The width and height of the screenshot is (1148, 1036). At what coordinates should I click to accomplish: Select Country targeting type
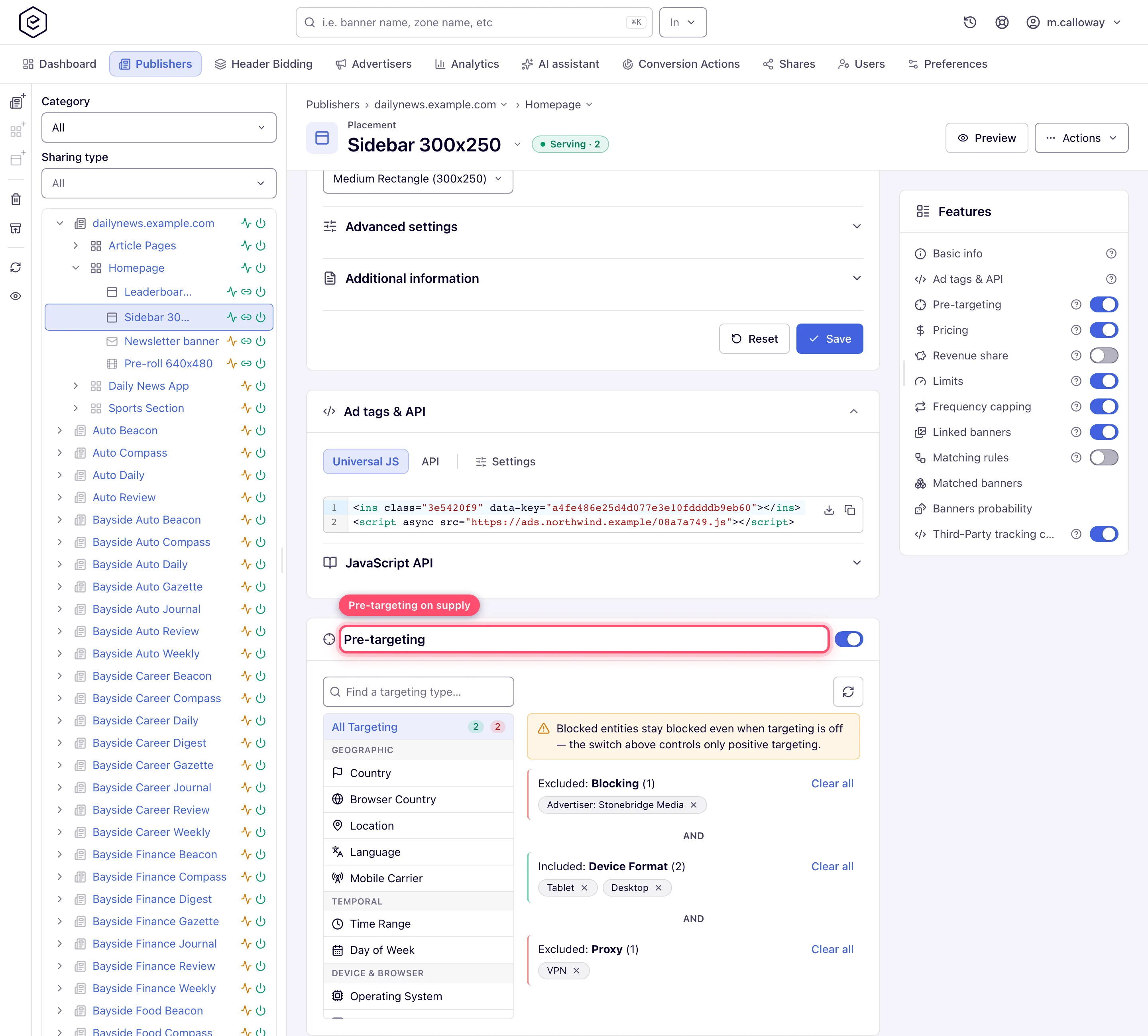coord(418,773)
